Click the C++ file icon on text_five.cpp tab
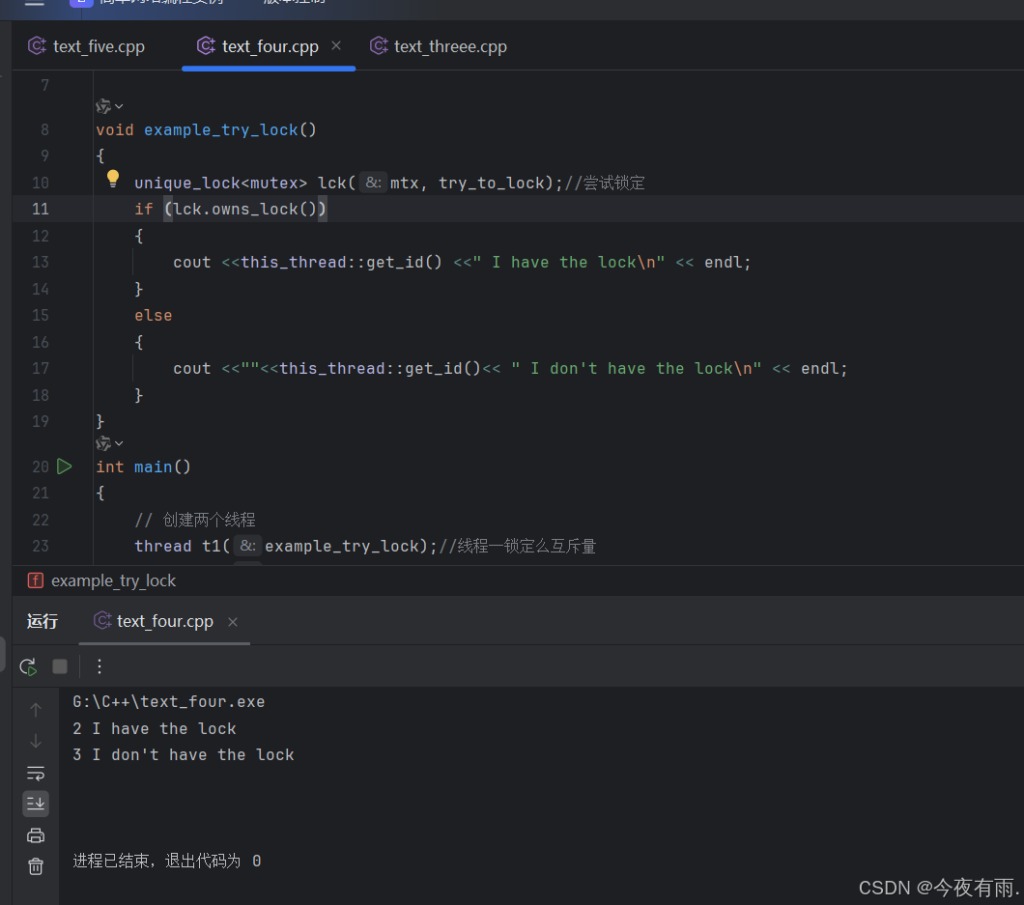 tap(36, 46)
